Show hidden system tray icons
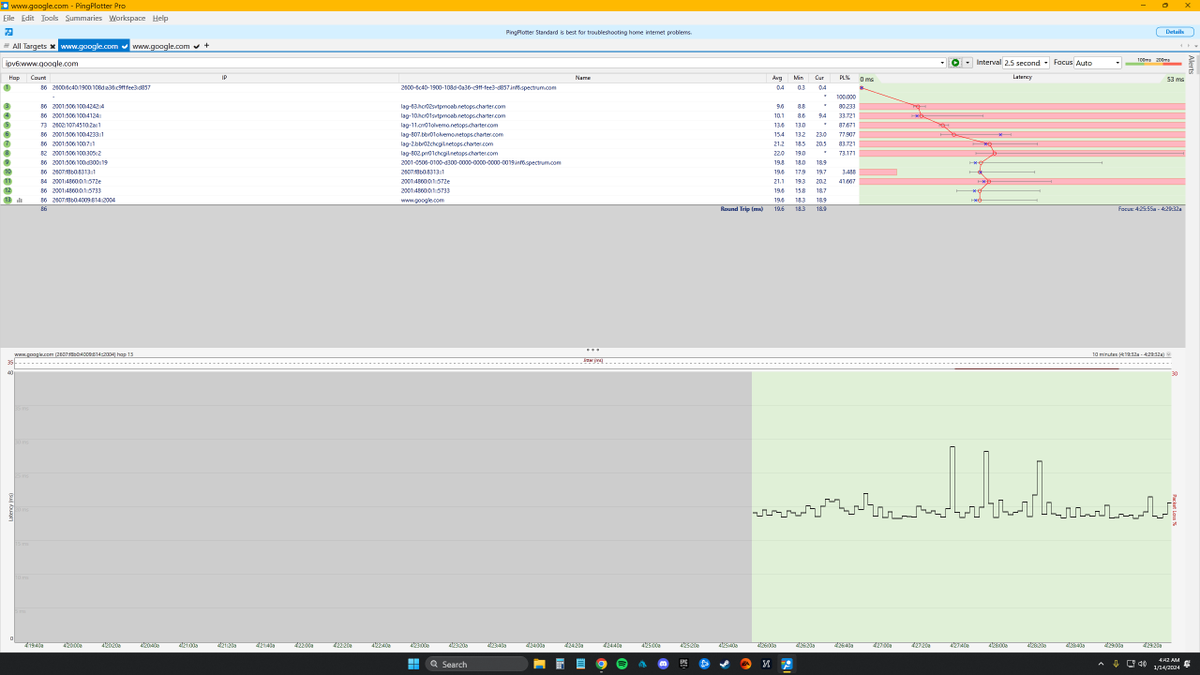1200x675 pixels. (x=1101, y=664)
